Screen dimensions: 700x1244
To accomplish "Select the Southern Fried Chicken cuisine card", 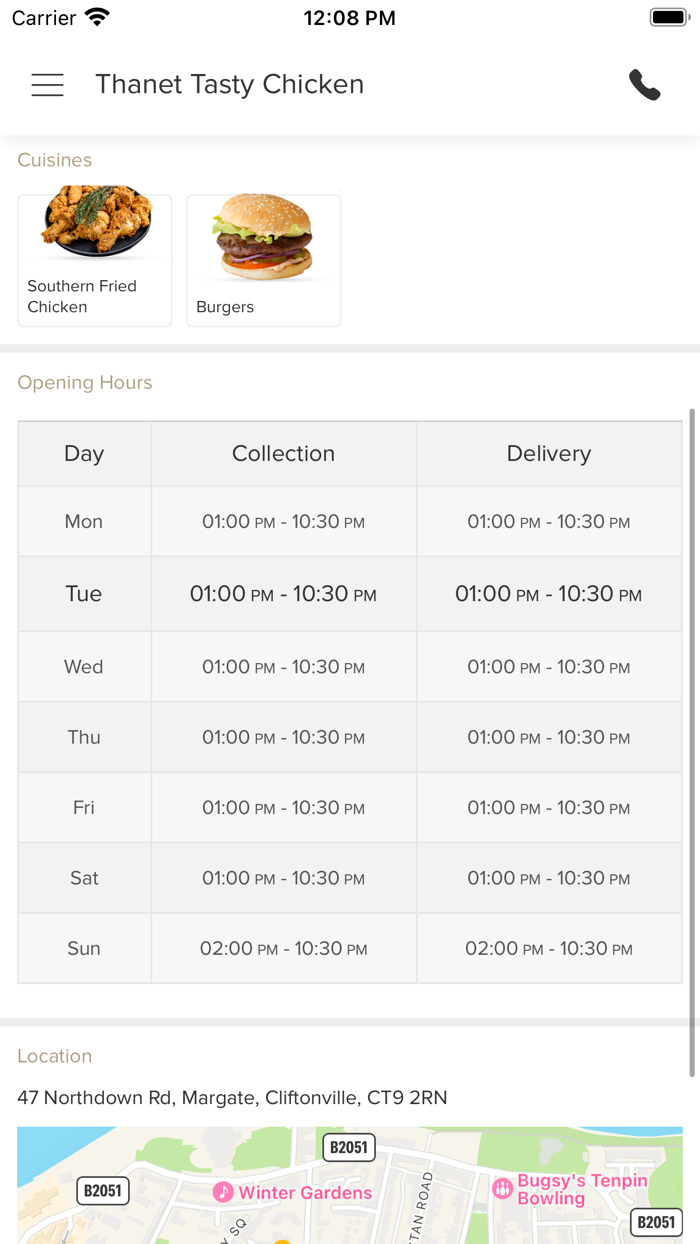I will (95, 260).
